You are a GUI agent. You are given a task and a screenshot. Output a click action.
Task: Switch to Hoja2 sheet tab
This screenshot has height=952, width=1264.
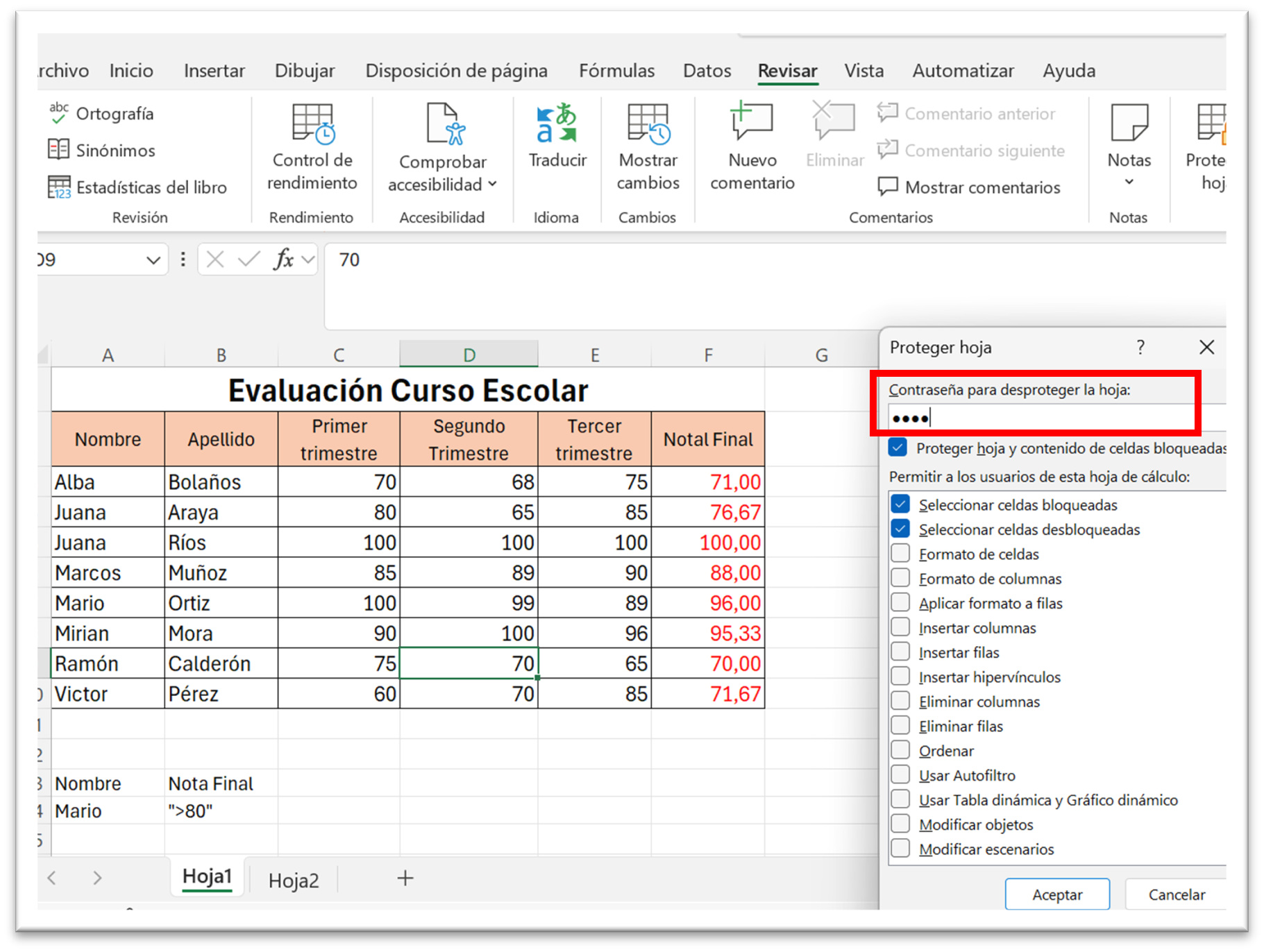294,880
